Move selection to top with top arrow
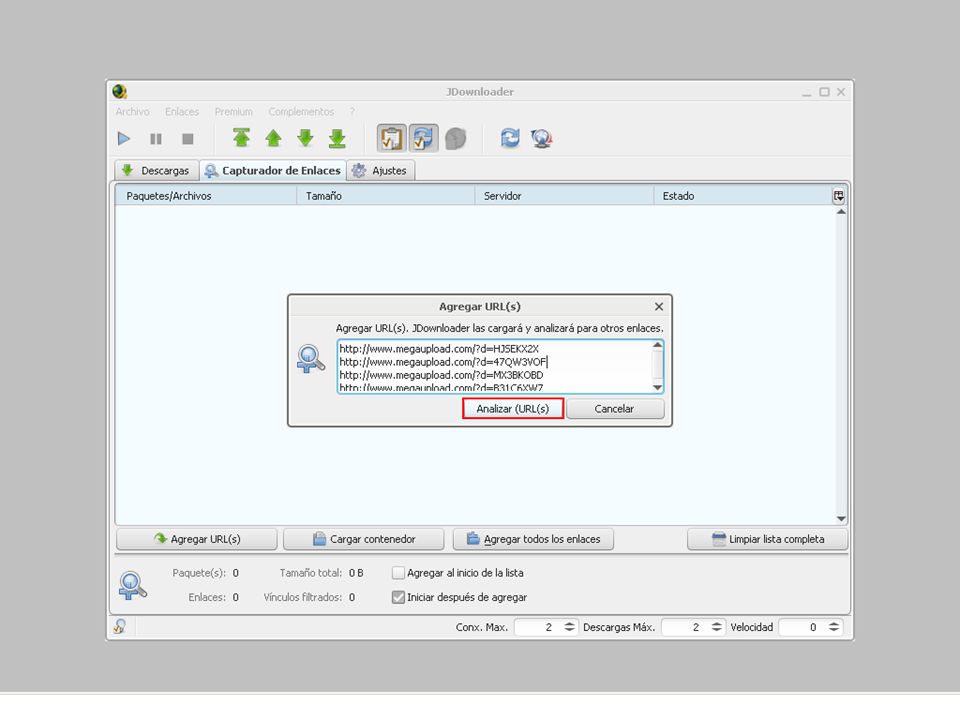This screenshot has height=720, width=960. tap(241, 138)
